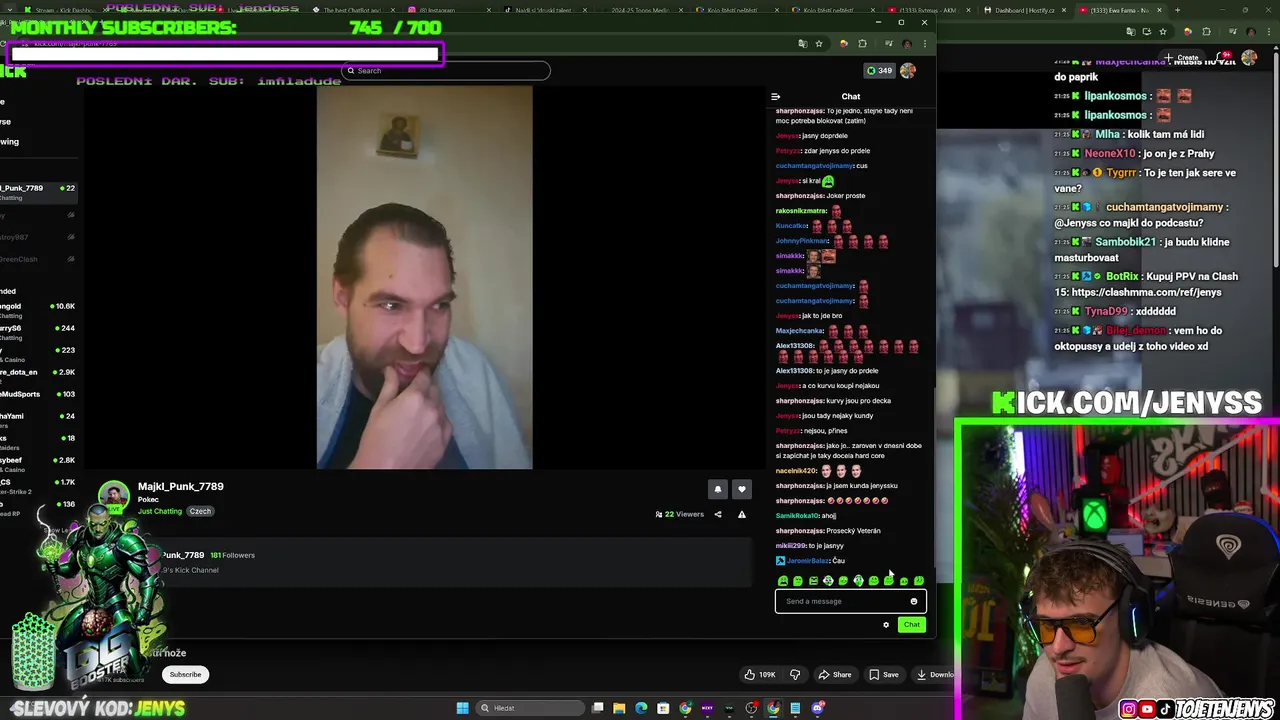Select sidebar channel with 10.6K viewers
The image size is (1280, 720).
tap(38, 310)
